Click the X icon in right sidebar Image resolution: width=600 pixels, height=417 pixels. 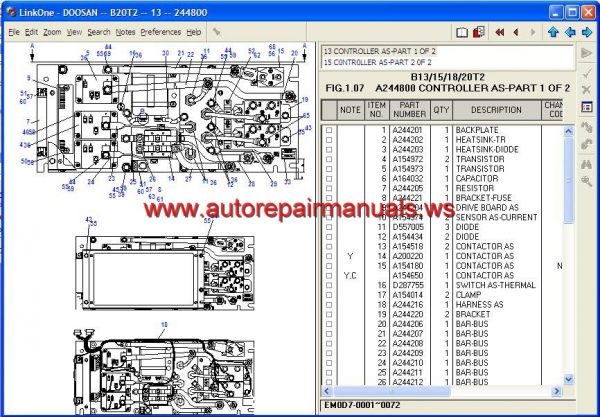[586, 90]
